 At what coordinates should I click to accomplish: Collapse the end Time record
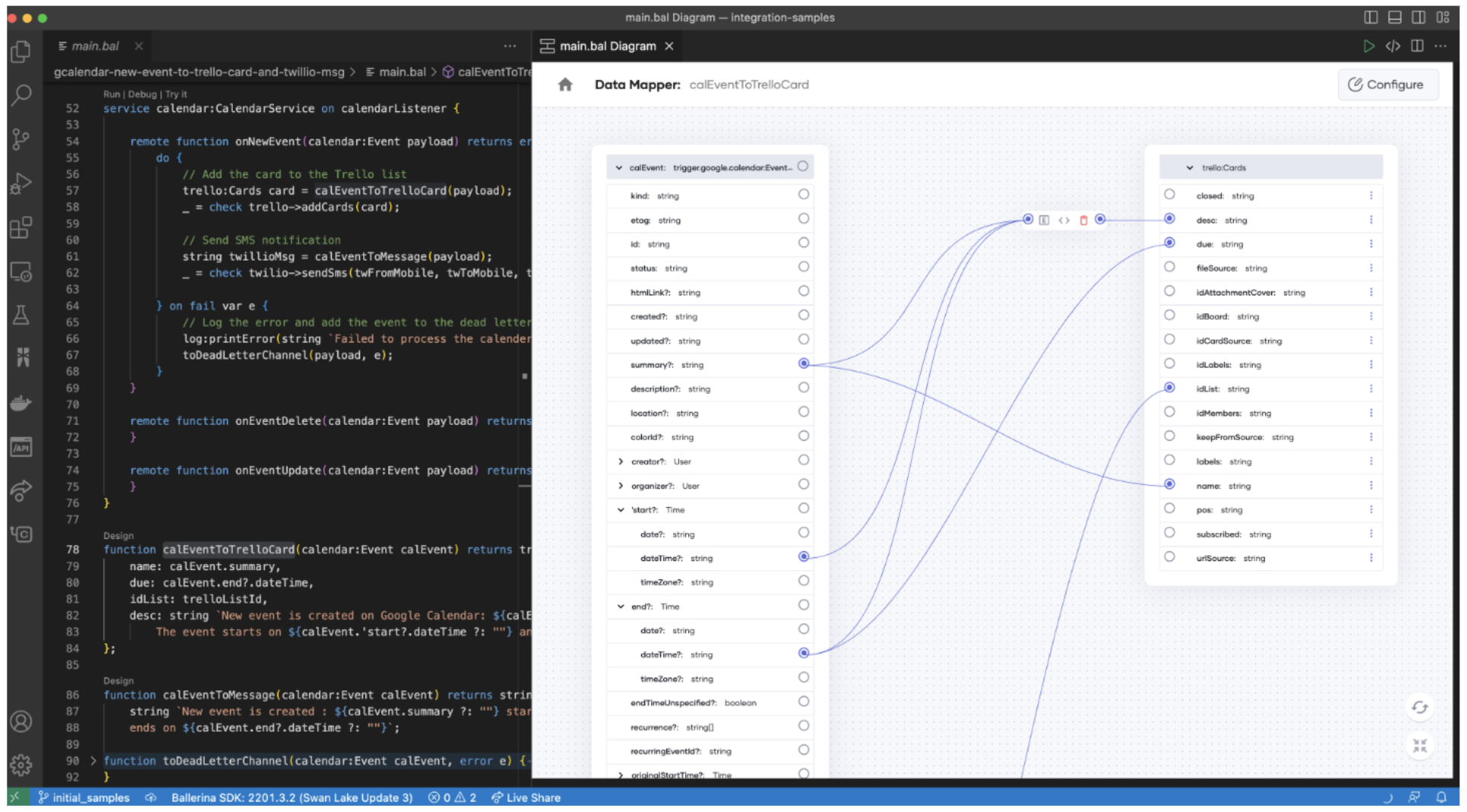pos(621,606)
